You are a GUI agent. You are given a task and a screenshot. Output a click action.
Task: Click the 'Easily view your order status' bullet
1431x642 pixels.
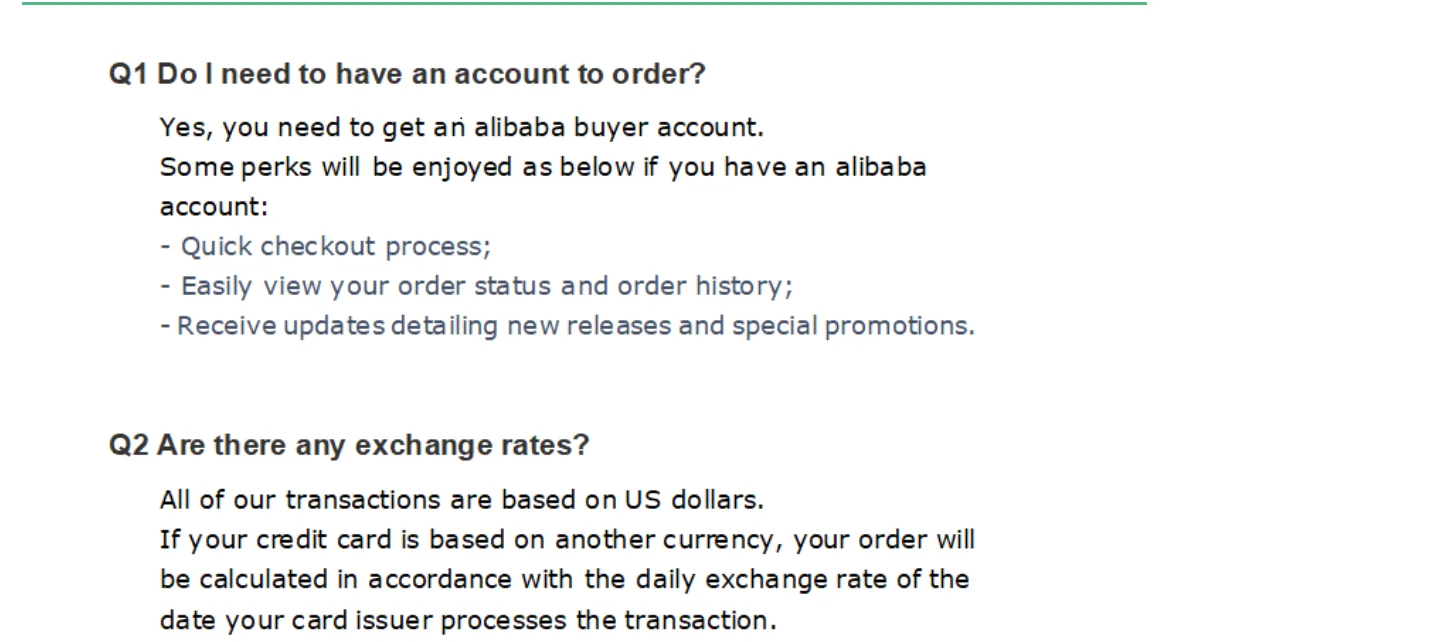click(x=476, y=286)
